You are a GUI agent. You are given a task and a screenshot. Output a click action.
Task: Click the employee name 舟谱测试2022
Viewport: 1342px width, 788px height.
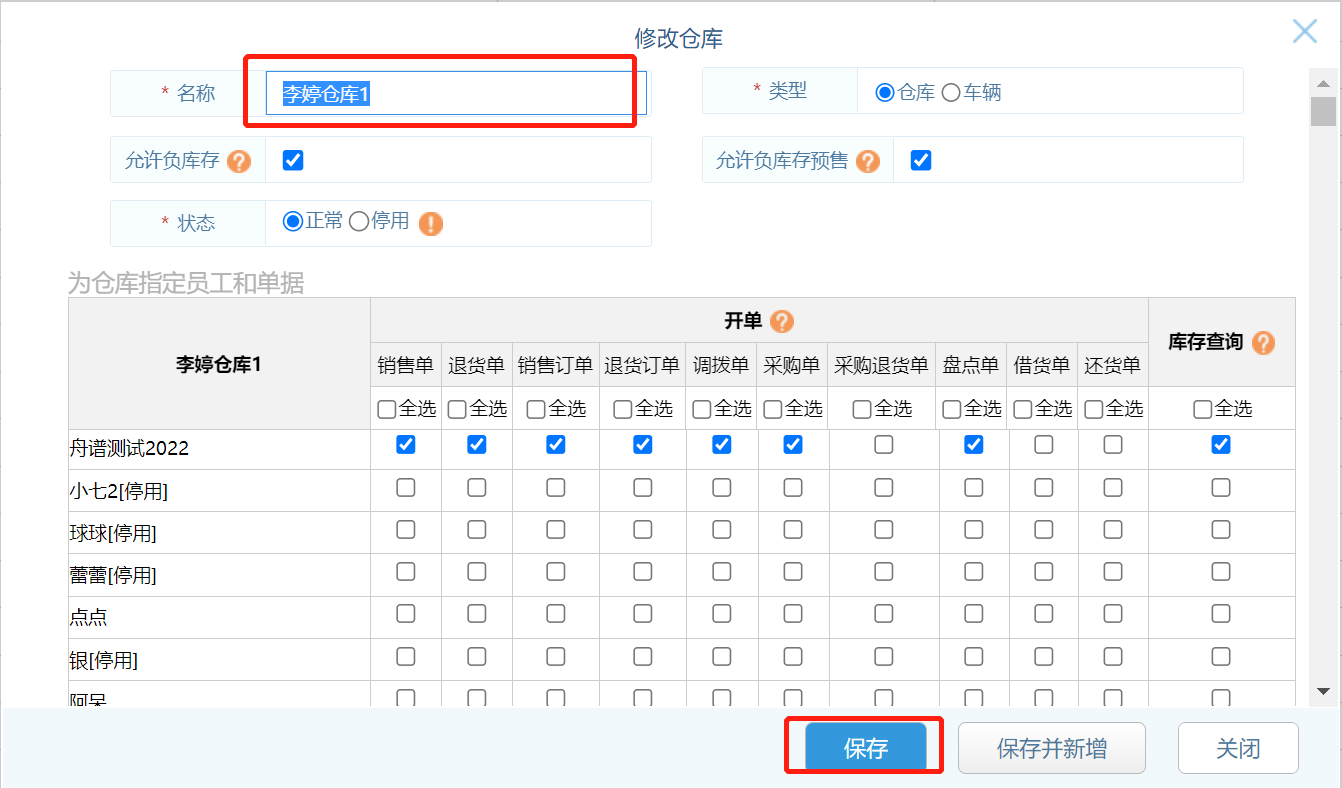(129, 449)
